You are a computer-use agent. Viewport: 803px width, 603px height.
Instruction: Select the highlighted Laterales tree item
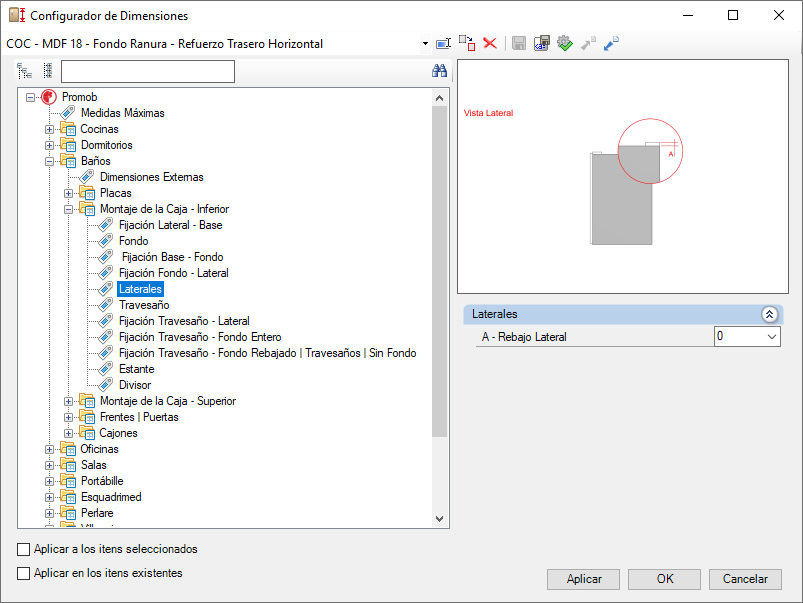pos(140,289)
